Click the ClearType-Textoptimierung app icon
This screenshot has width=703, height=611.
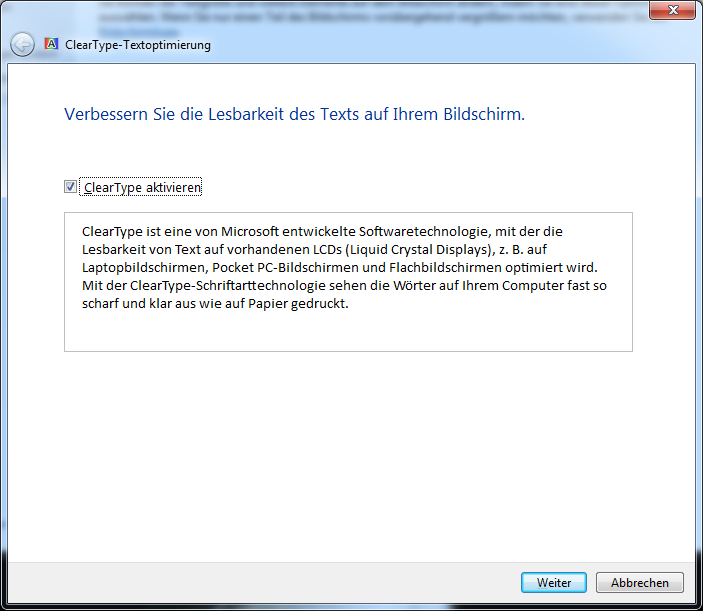(x=51, y=44)
